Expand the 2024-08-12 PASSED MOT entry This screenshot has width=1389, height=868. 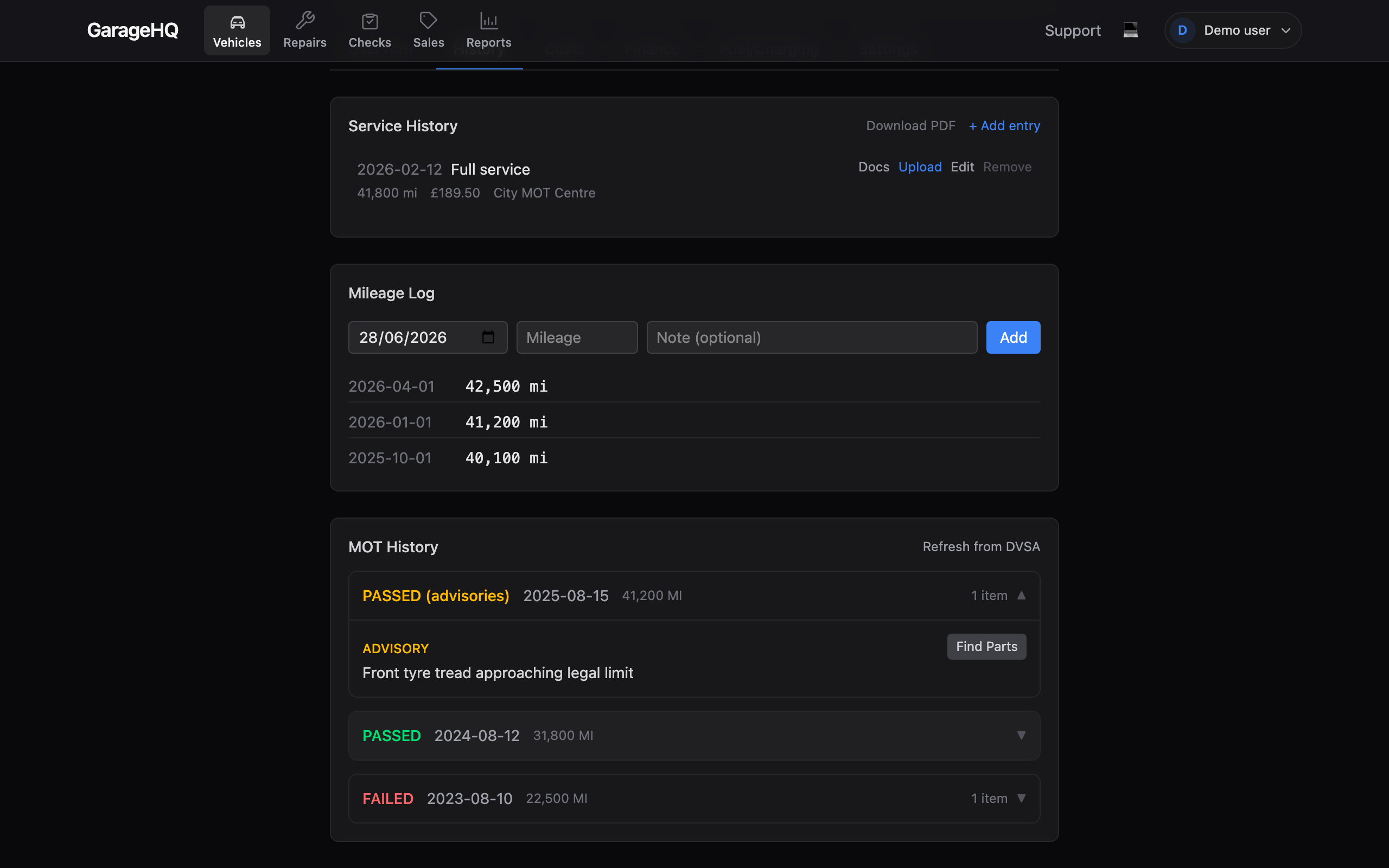[694, 736]
